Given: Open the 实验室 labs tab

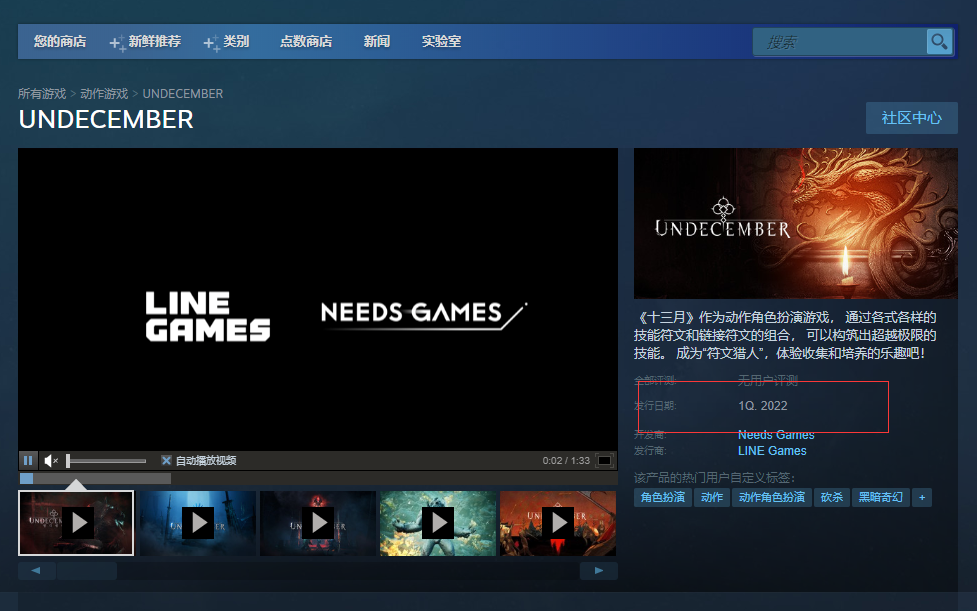Looking at the screenshot, I should (441, 42).
